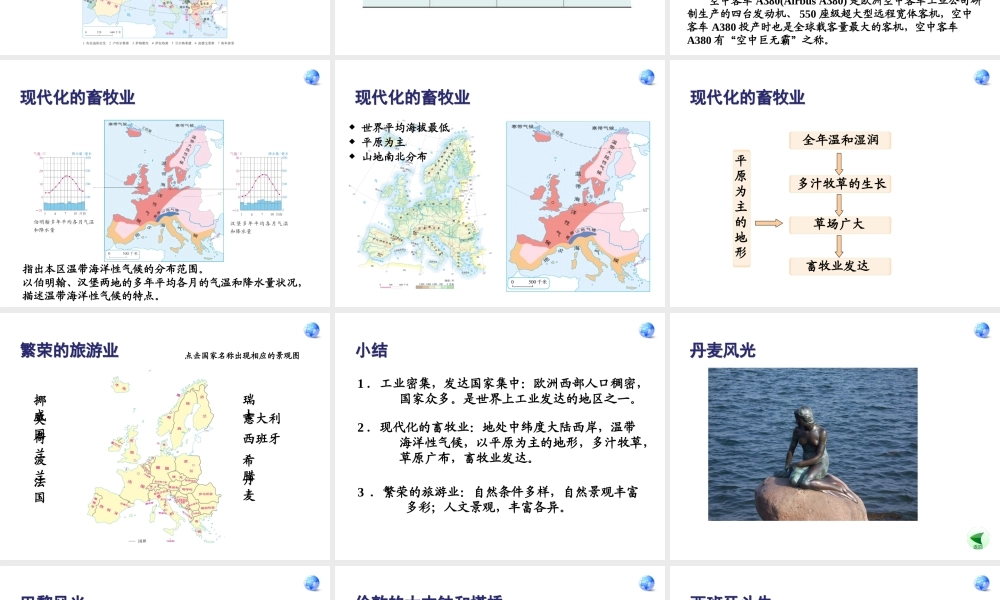Click 现代化的畜牧业 title on climate-chart slide

tap(78, 98)
